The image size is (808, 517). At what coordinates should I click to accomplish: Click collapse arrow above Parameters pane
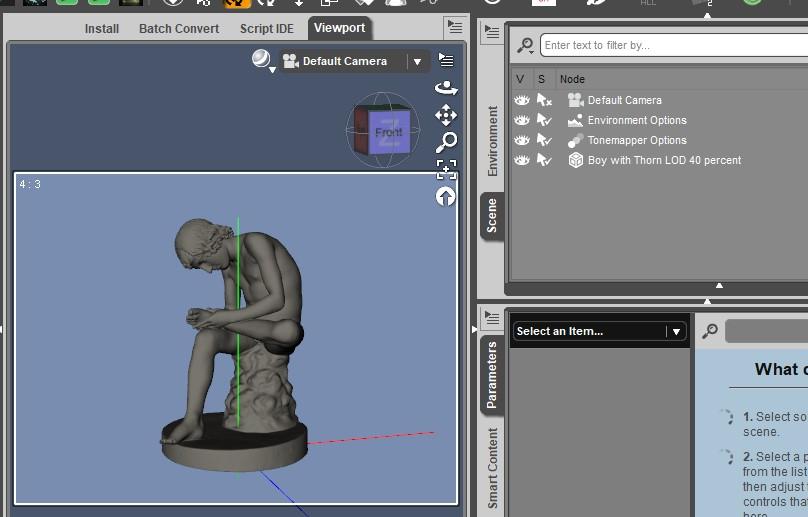coord(708,301)
